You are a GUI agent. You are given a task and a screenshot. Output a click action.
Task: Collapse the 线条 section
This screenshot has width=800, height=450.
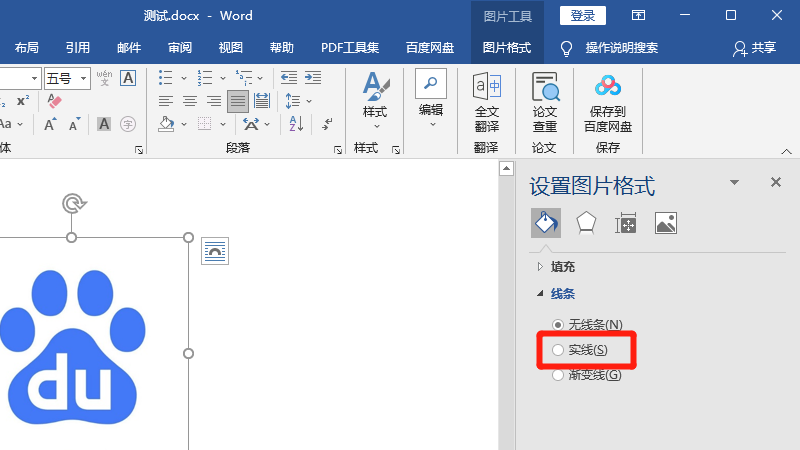tap(540, 293)
